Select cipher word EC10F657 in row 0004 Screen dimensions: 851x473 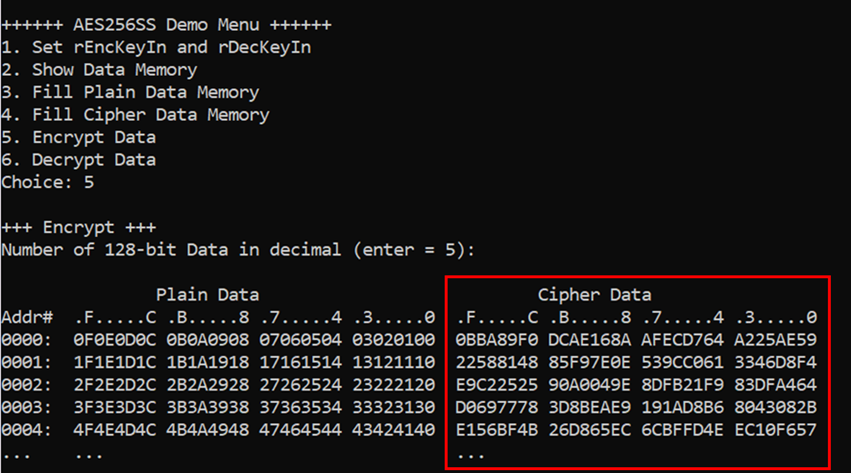(x=776, y=430)
